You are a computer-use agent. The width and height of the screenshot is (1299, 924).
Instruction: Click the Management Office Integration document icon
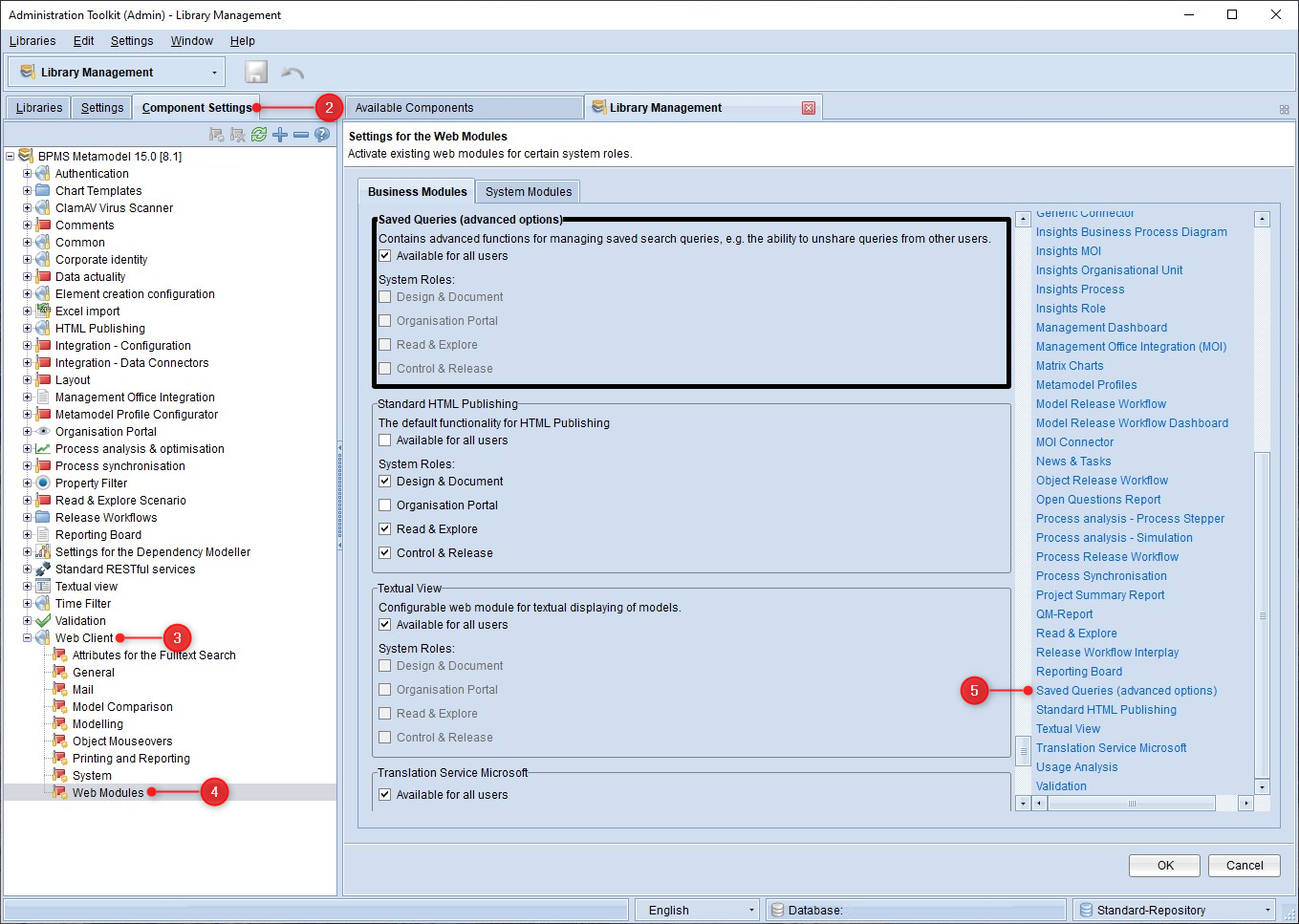[x=43, y=397]
